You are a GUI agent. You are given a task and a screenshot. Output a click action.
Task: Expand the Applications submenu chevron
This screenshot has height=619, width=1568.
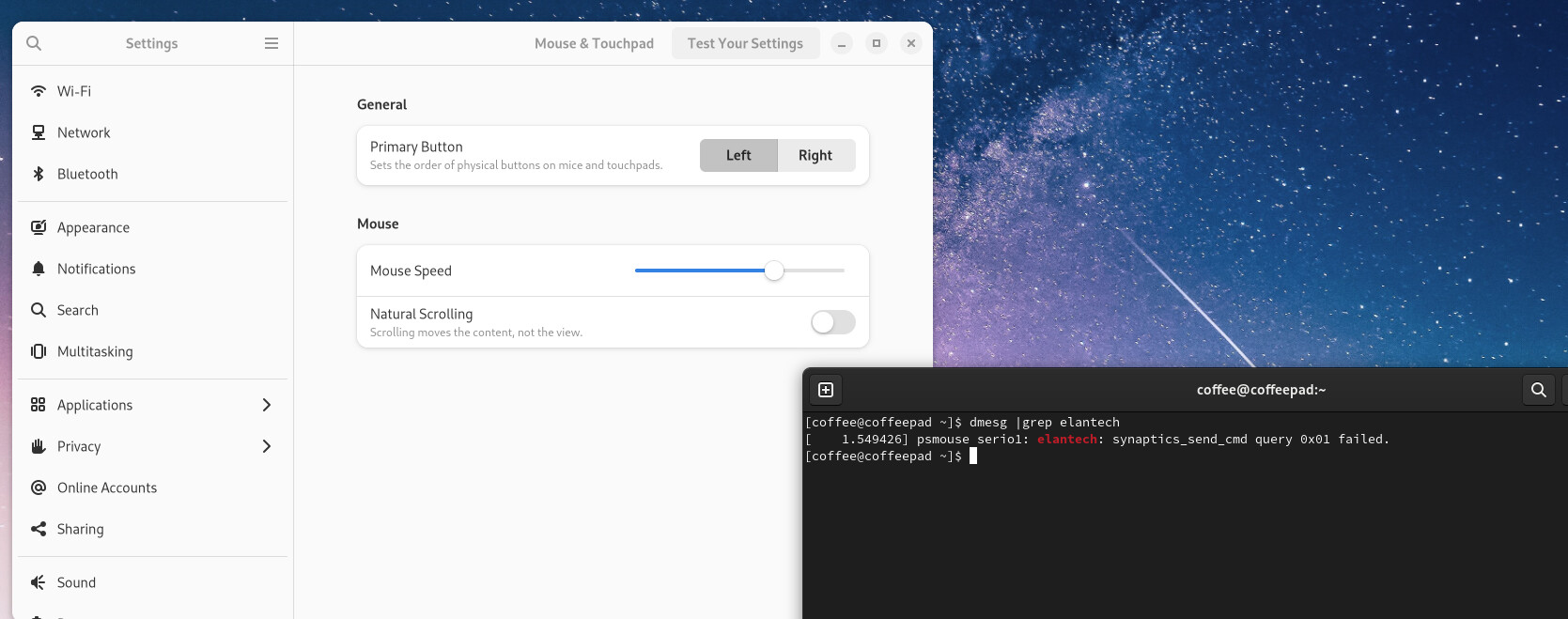coord(267,405)
